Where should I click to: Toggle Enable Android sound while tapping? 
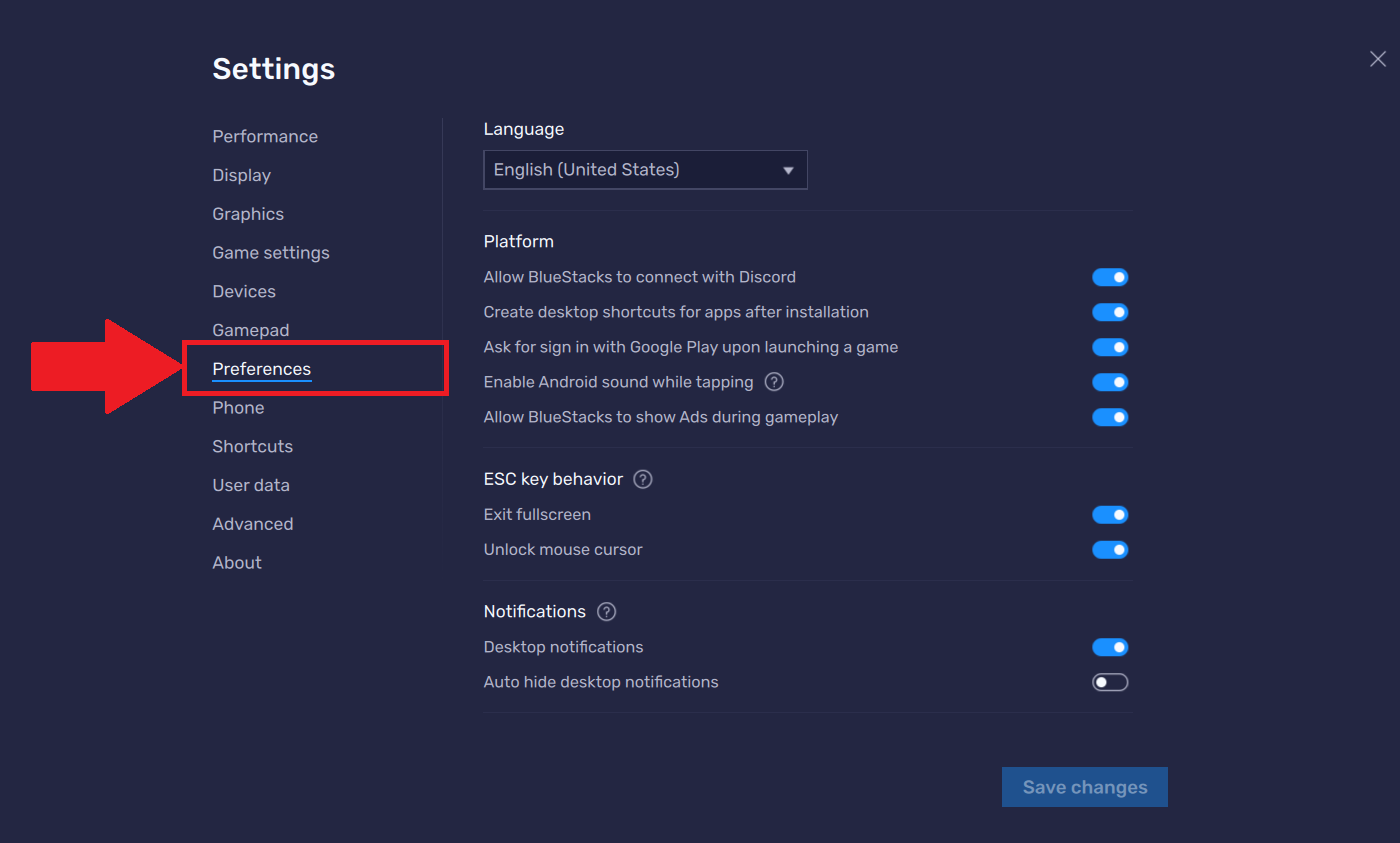pos(1110,382)
